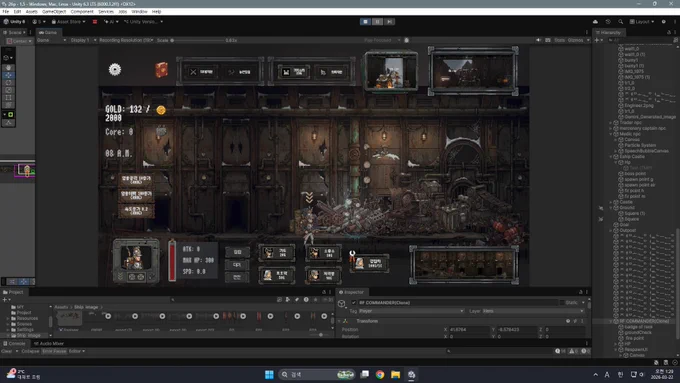Toggle Collapse in Console
The image size is (680, 383).
point(30,351)
